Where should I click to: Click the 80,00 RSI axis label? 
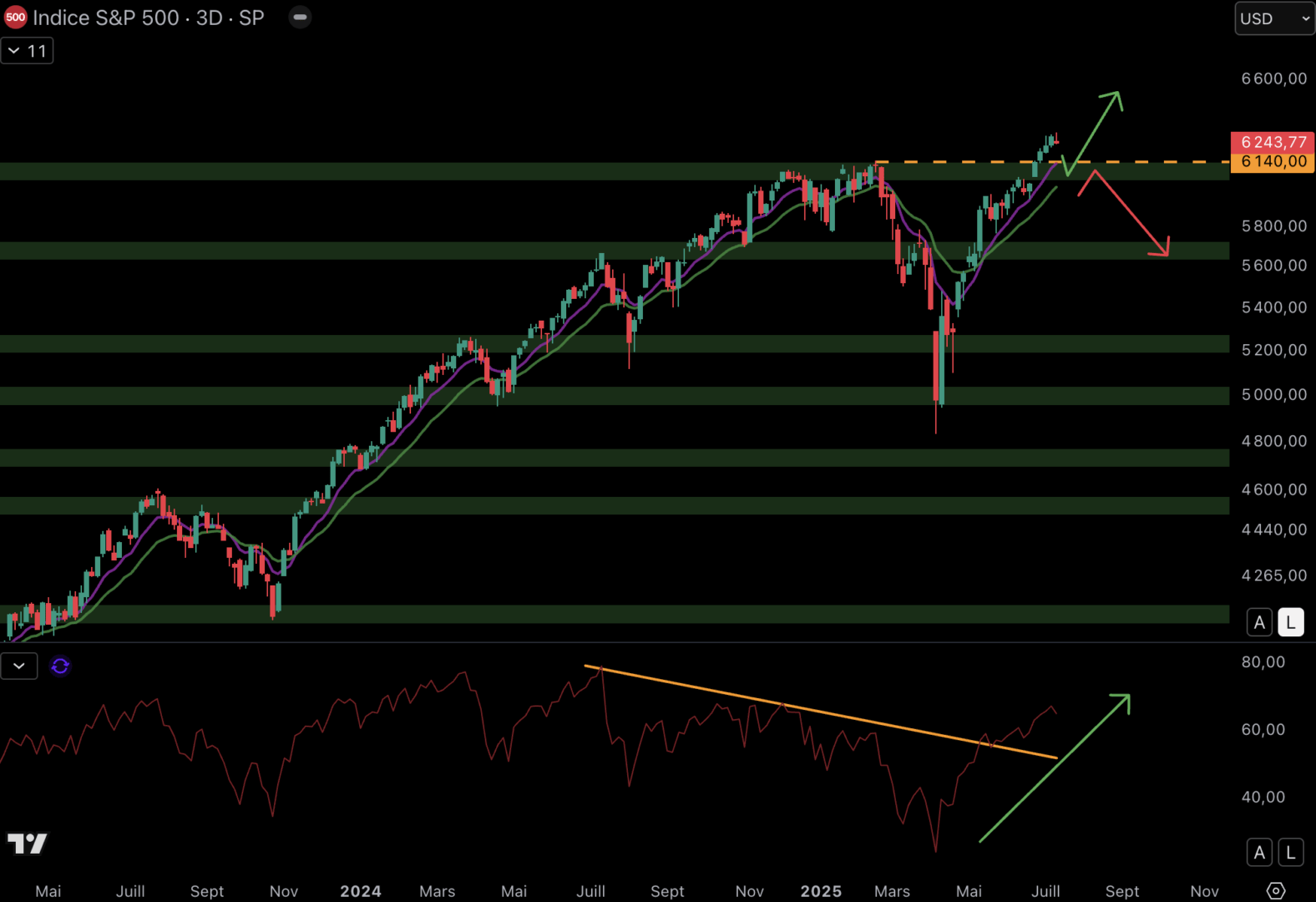[x=1263, y=662]
